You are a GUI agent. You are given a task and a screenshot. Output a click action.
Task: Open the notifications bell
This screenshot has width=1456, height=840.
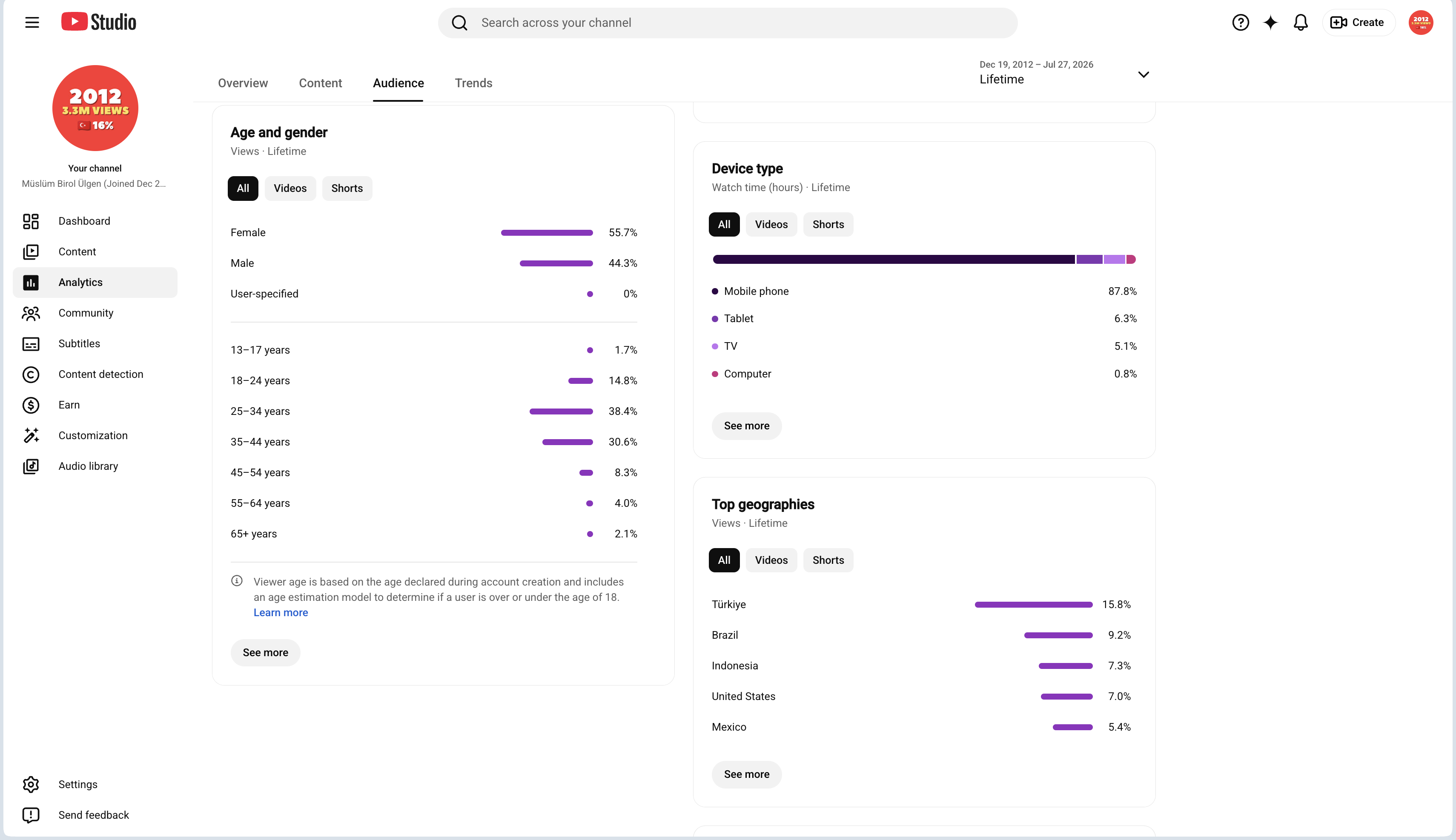[1301, 23]
